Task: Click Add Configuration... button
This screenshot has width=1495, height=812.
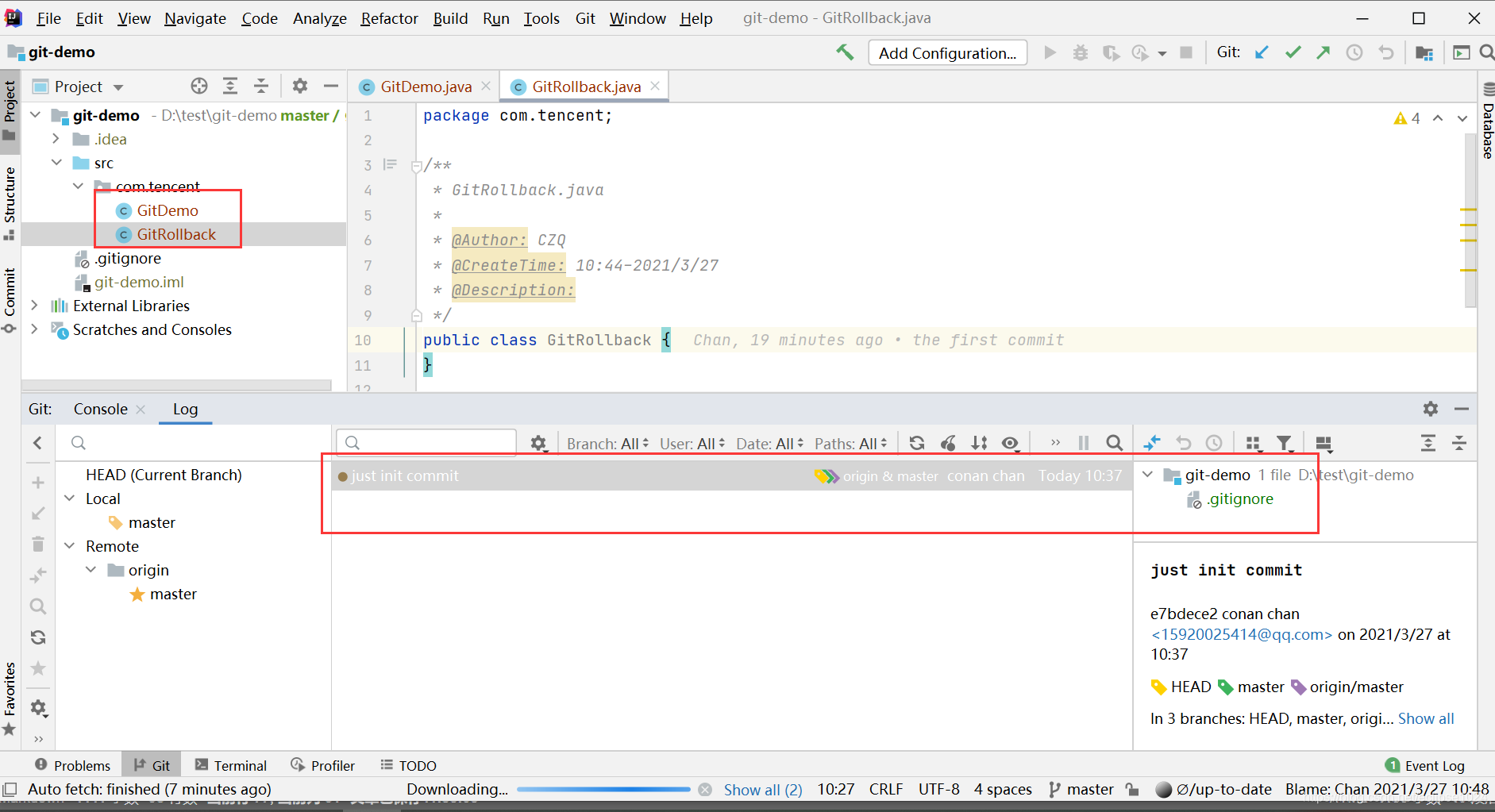Action: [x=947, y=52]
